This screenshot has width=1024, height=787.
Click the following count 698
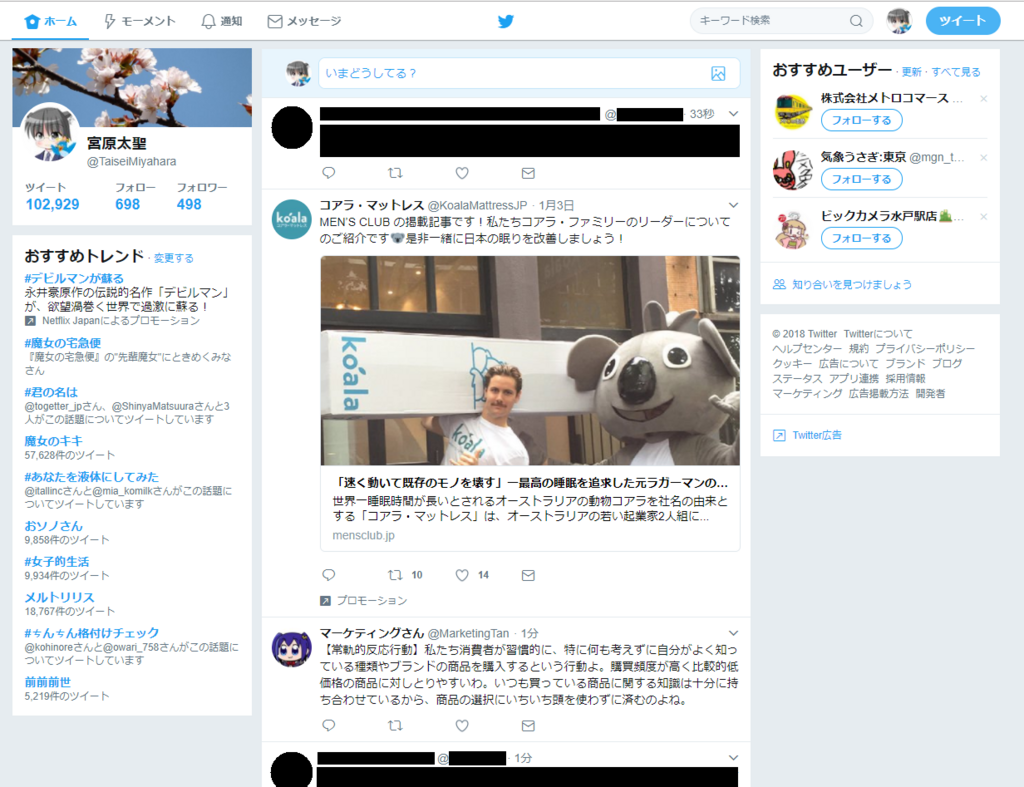pos(127,204)
